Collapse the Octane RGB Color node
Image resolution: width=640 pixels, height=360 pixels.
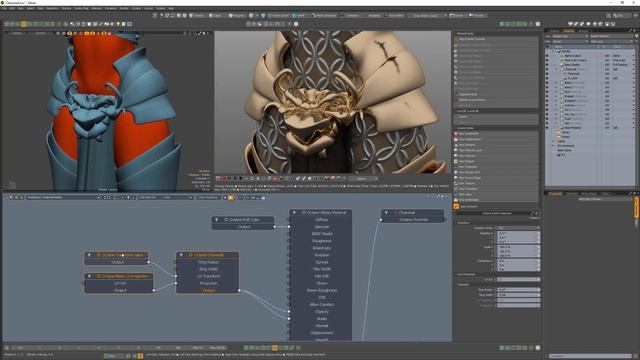coord(217,220)
